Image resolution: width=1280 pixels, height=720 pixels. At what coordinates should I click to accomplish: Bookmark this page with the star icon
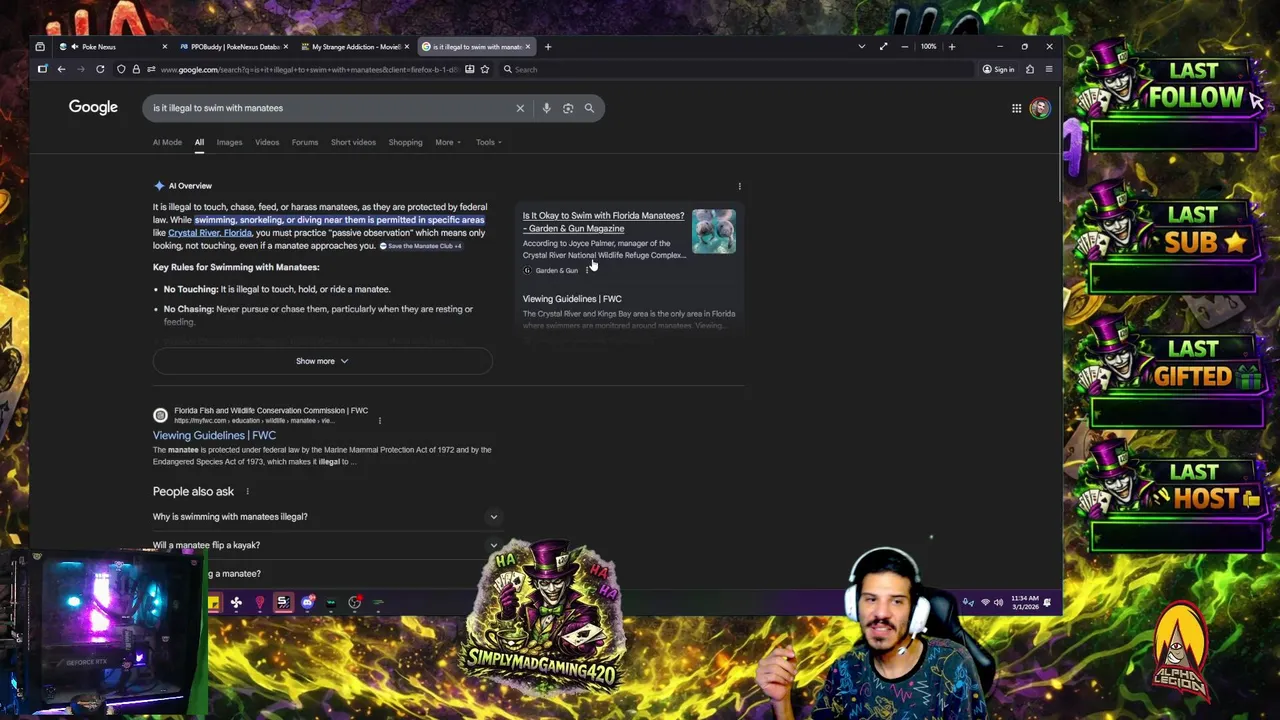pyautogui.click(x=485, y=69)
